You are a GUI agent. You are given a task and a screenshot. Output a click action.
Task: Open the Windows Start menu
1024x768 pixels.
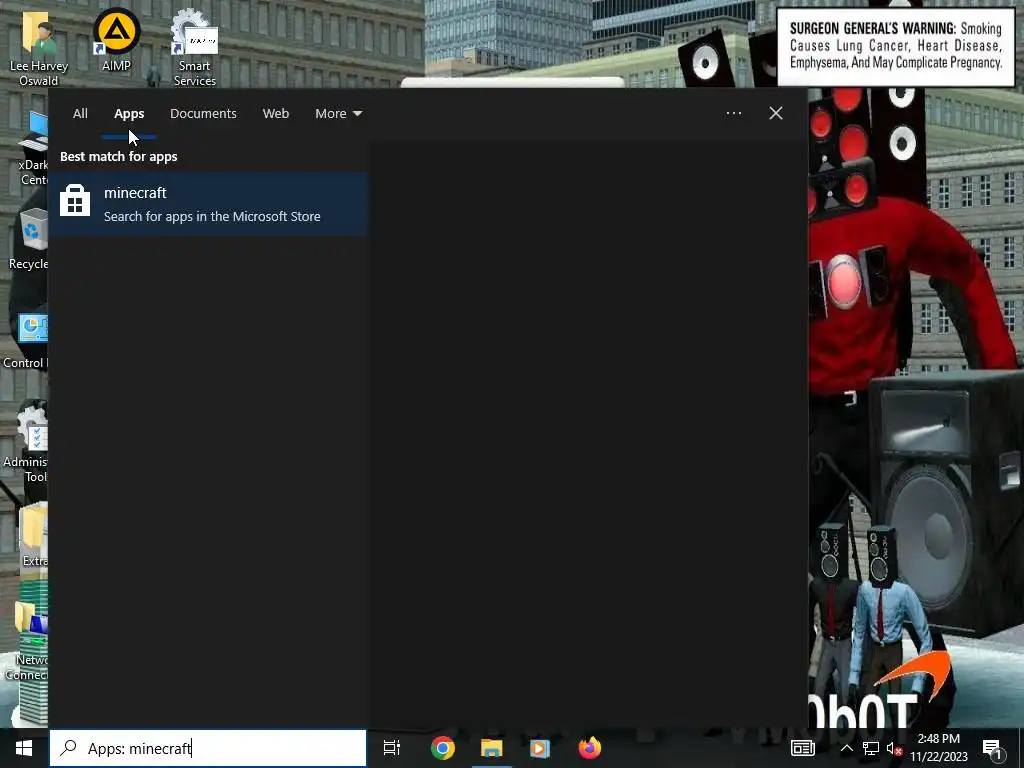[x=24, y=748]
